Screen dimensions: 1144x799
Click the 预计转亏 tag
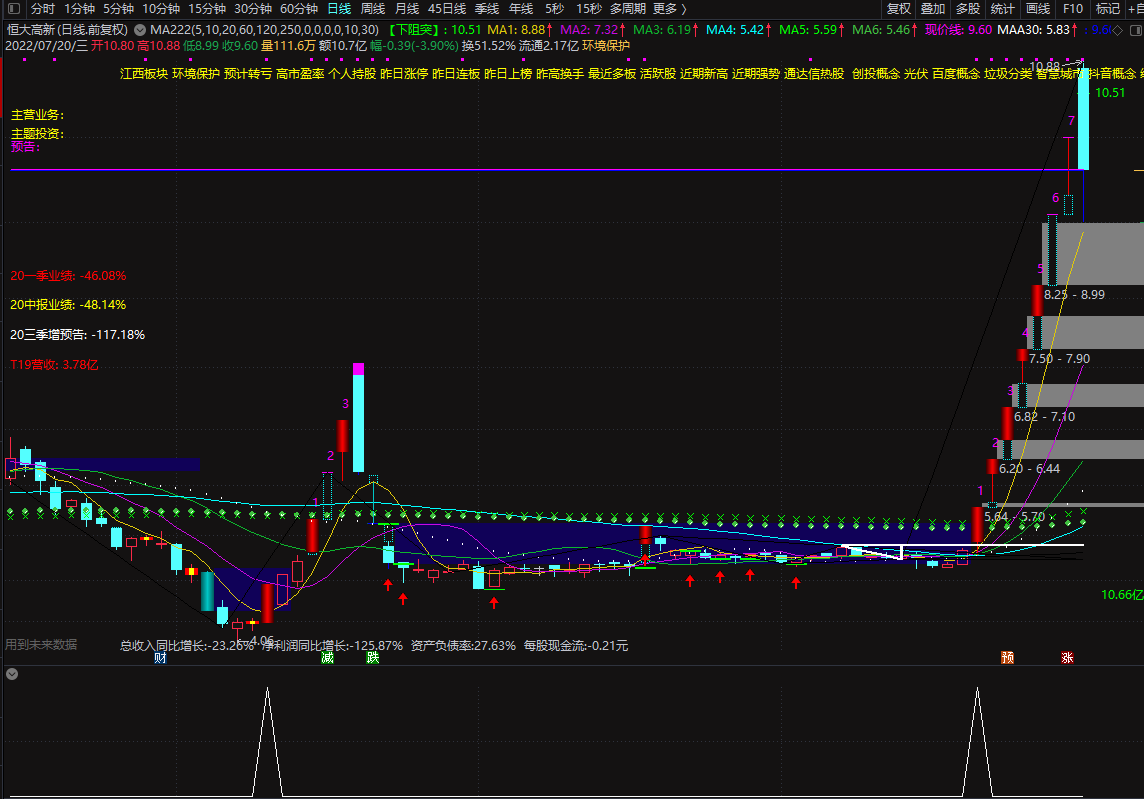(x=248, y=74)
